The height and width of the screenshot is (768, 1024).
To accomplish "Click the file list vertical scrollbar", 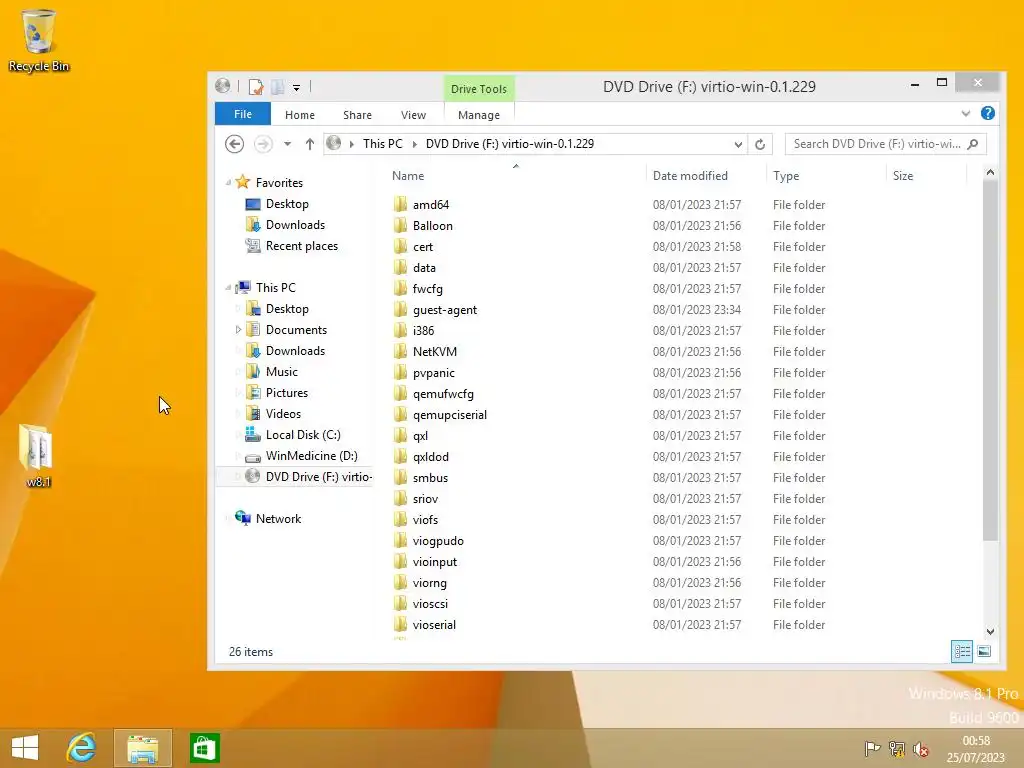I will pos(990,360).
